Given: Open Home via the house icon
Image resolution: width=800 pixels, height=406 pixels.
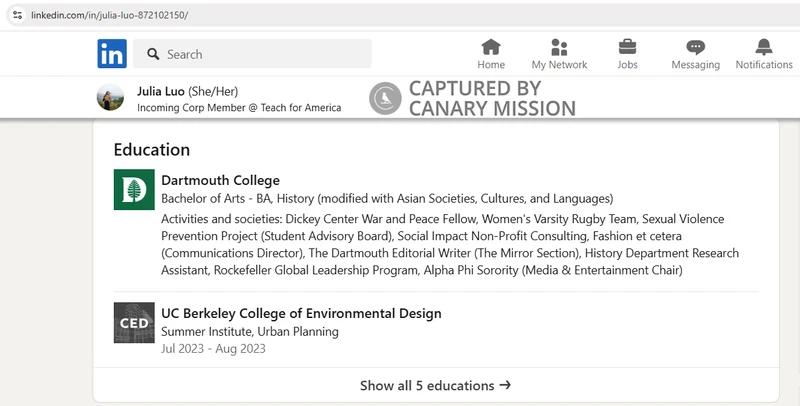Looking at the screenshot, I should click(491, 47).
